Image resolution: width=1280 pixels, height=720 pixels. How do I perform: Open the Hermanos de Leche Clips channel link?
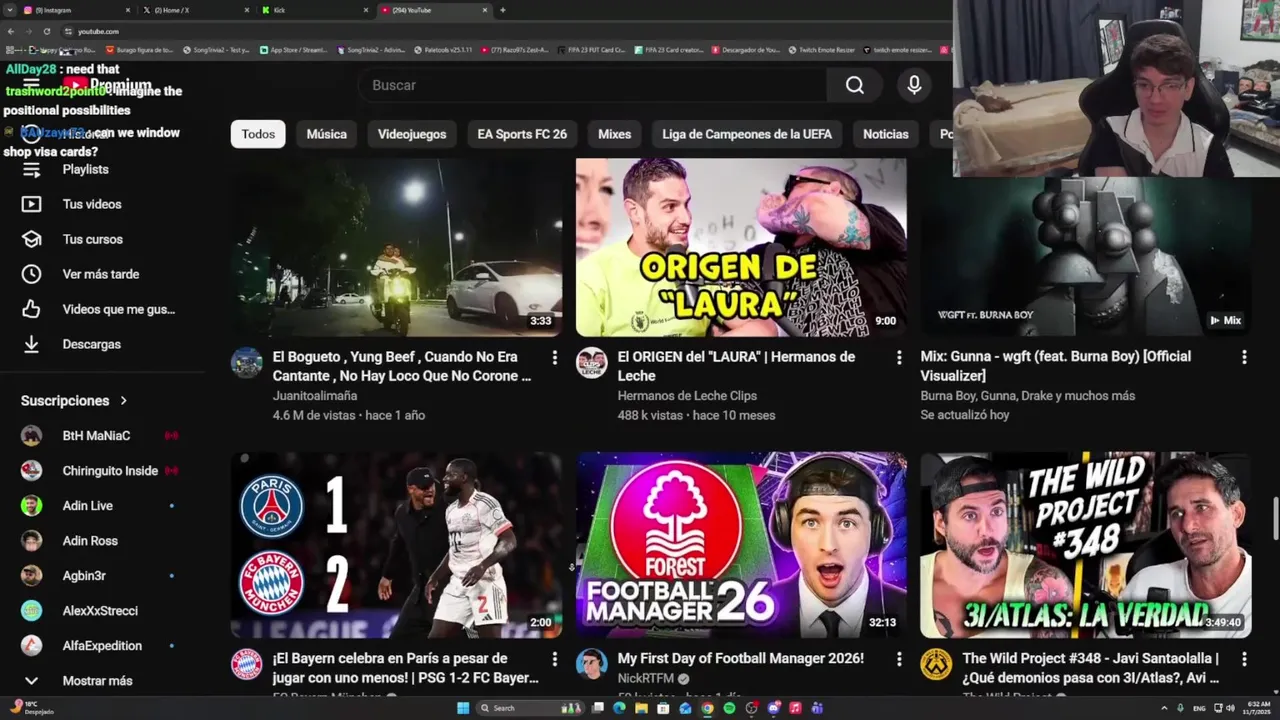tap(687, 396)
